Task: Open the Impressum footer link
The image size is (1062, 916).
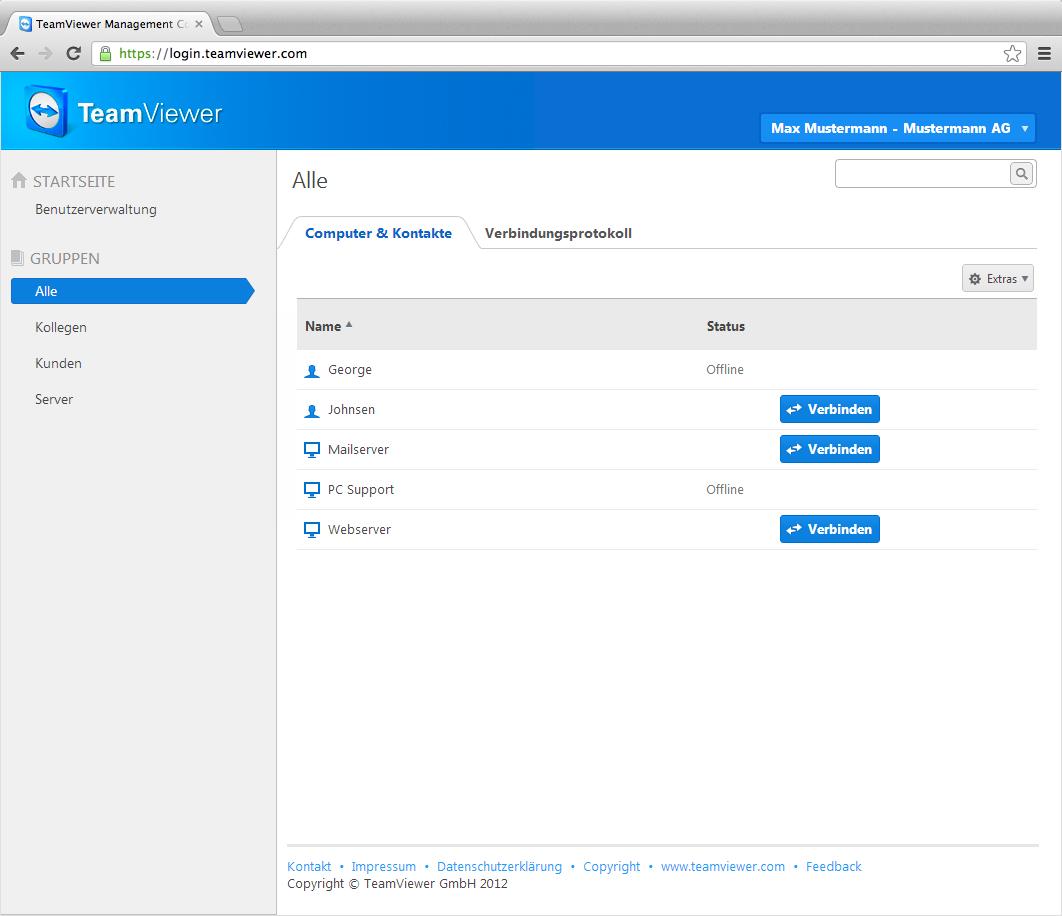Action: coord(383,867)
